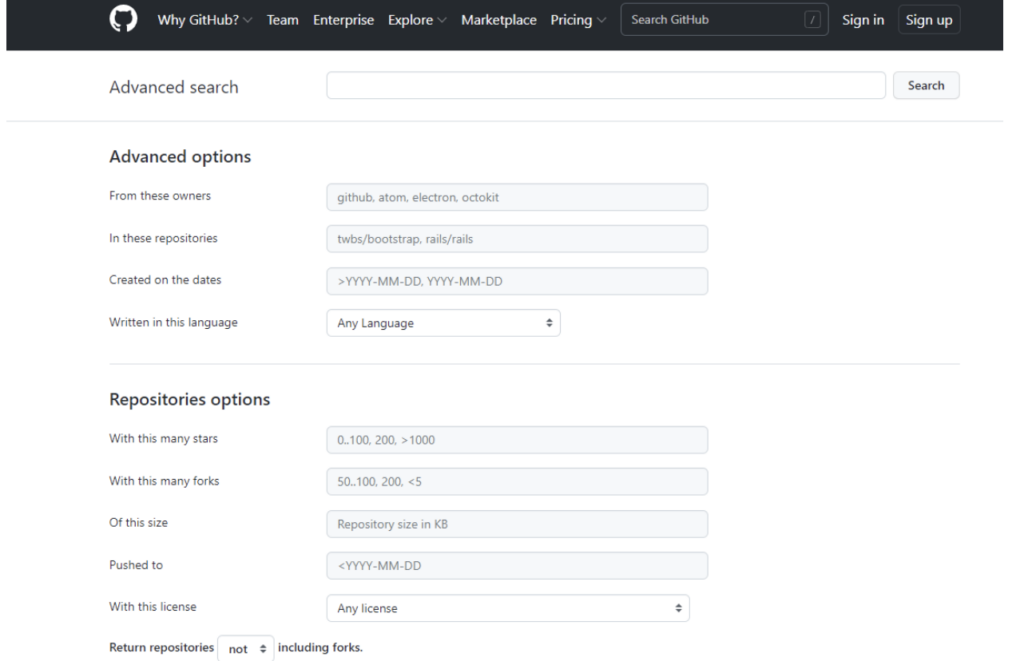
Task: Focus the From these owners field
Action: pyautogui.click(x=517, y=197)
